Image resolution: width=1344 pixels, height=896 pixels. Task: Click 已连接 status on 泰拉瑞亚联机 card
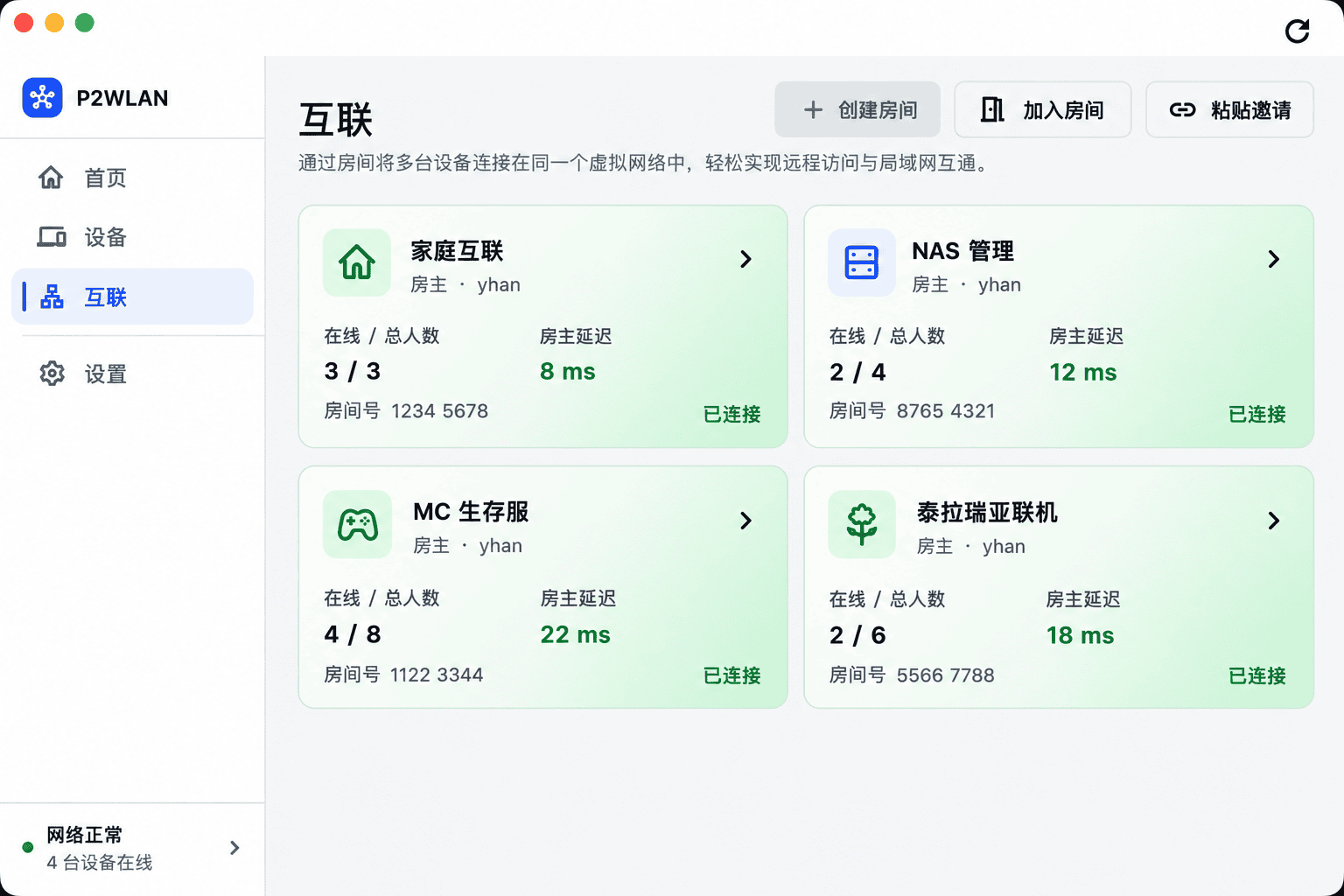(x=1257, y=675)
